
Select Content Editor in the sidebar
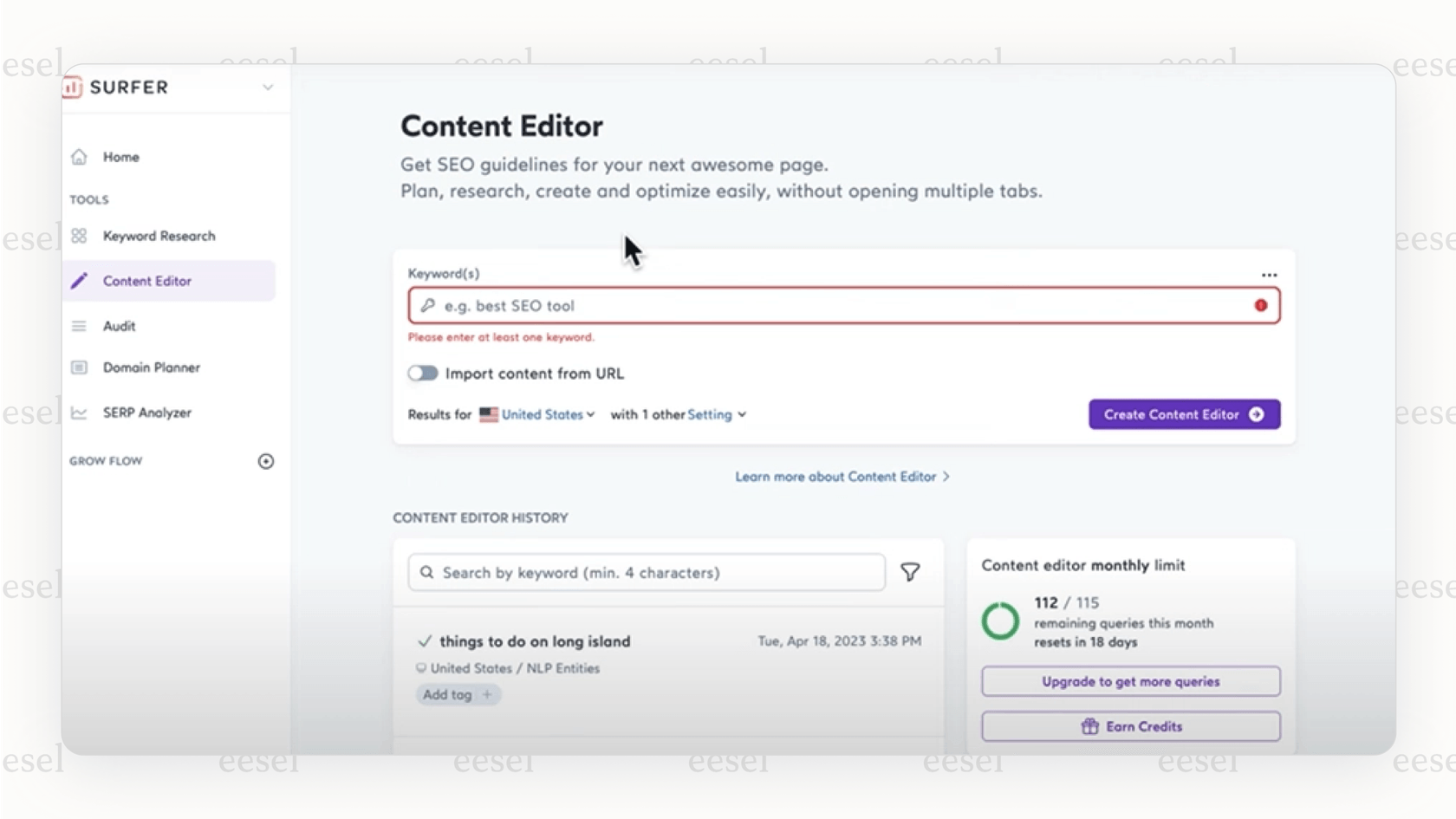(x=146, y=280)
